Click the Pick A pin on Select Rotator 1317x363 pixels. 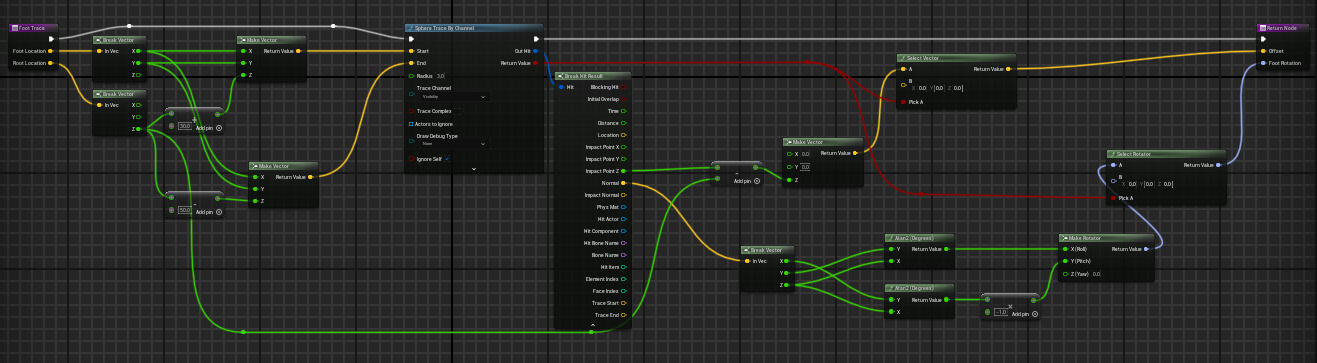tap(1113, 198)
